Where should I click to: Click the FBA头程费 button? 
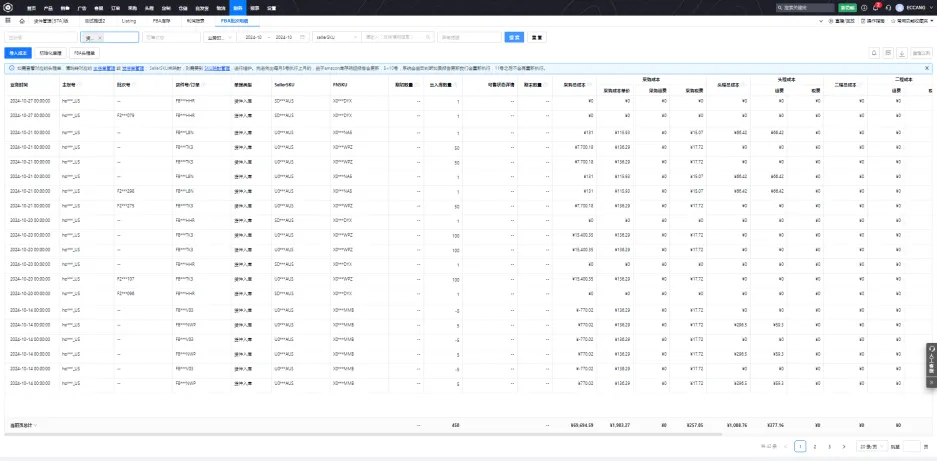click(84, 53)
